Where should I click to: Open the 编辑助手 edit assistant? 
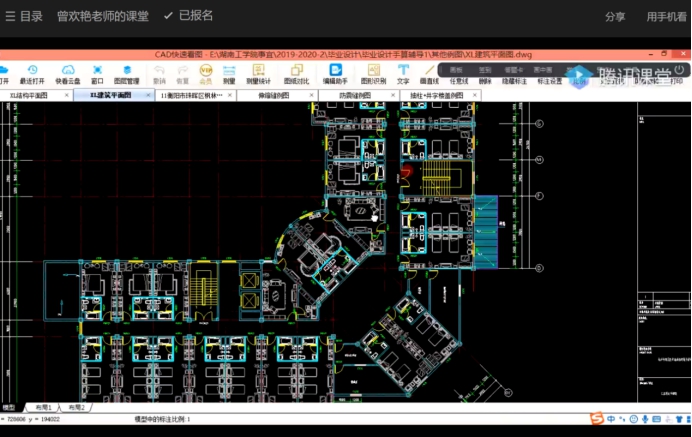pyautogui.click(x=336, y=73)
